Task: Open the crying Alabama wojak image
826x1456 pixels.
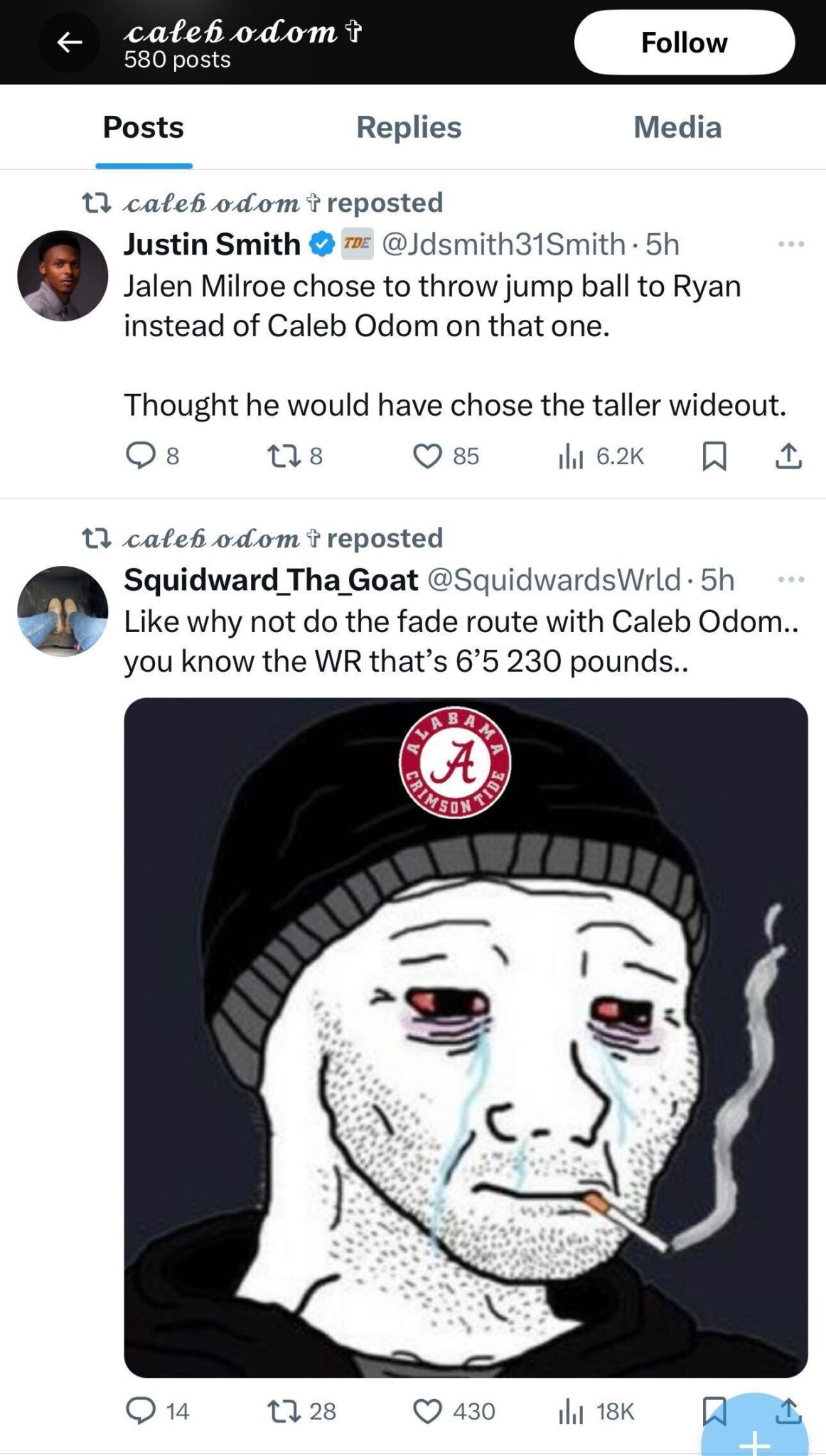Action: [466, 1037]
